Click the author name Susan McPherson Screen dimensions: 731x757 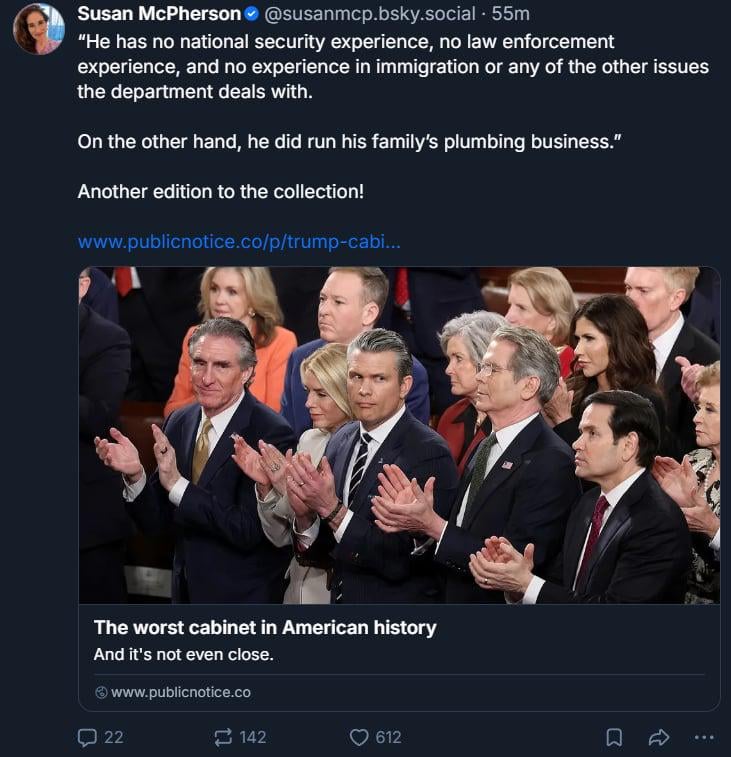coord(159,14)
